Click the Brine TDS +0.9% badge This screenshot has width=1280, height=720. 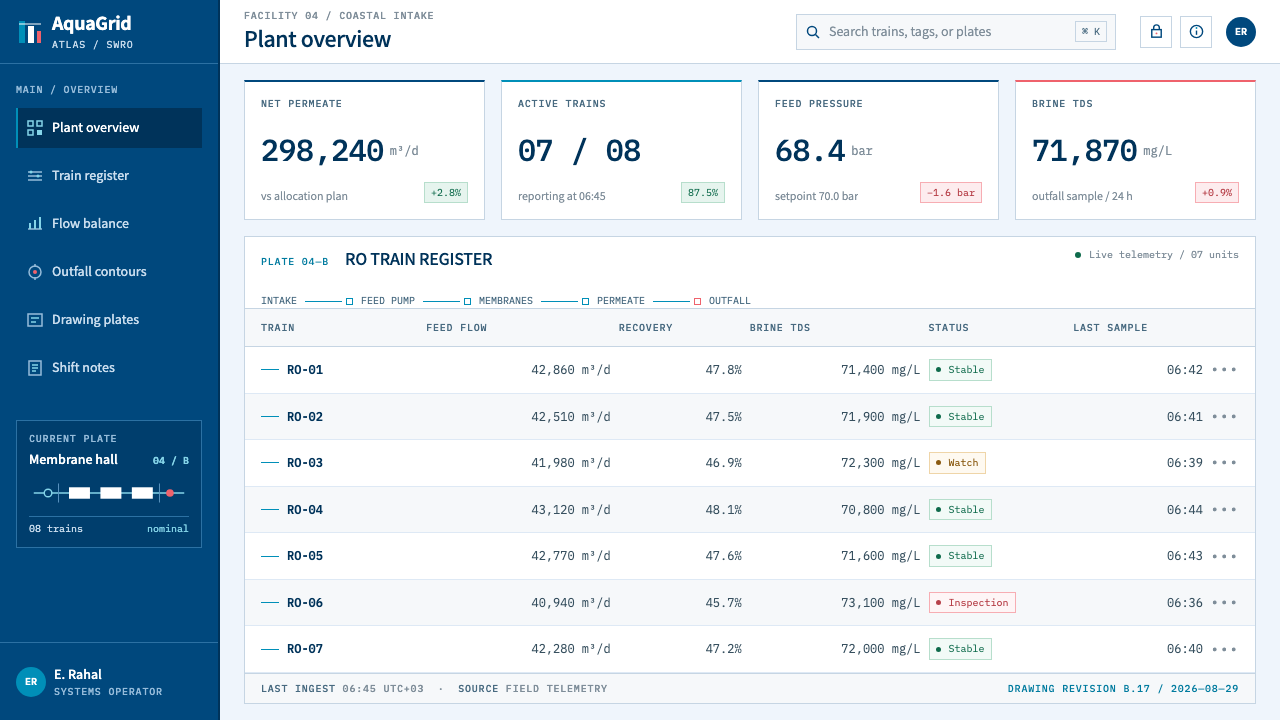click(1217, 193)
